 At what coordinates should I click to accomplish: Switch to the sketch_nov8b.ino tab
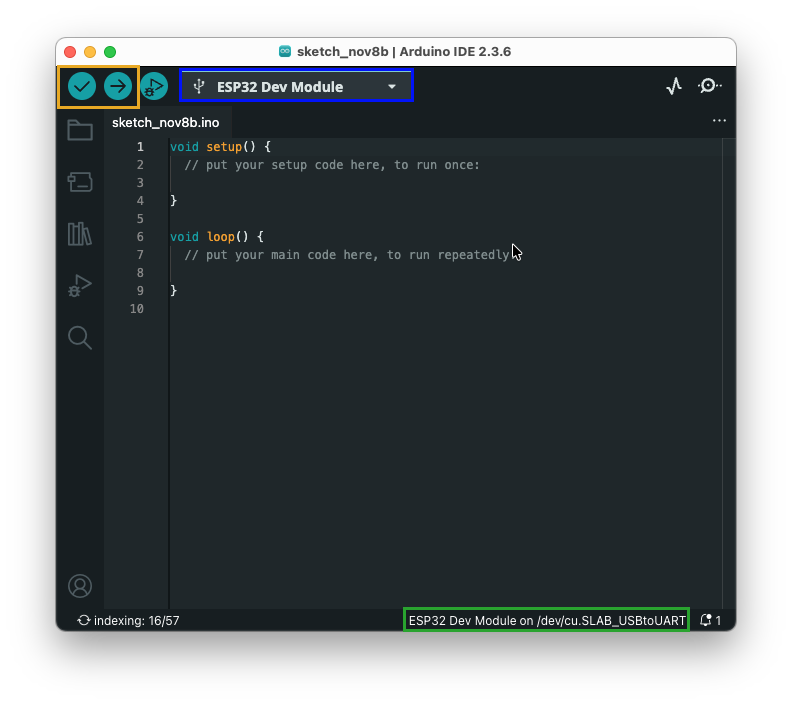tap(166, 123)
